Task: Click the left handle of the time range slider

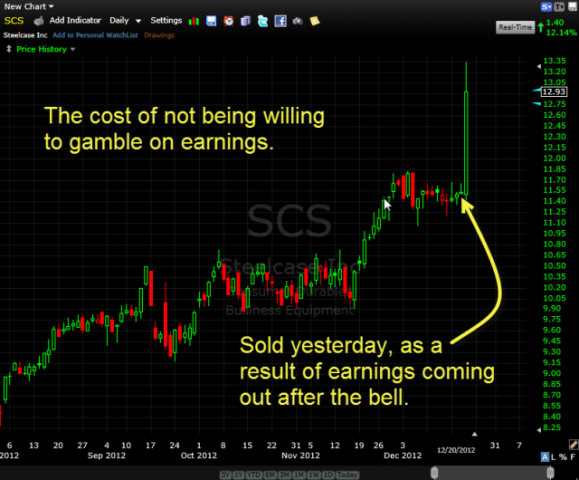Action: click(x=434, y=473)
